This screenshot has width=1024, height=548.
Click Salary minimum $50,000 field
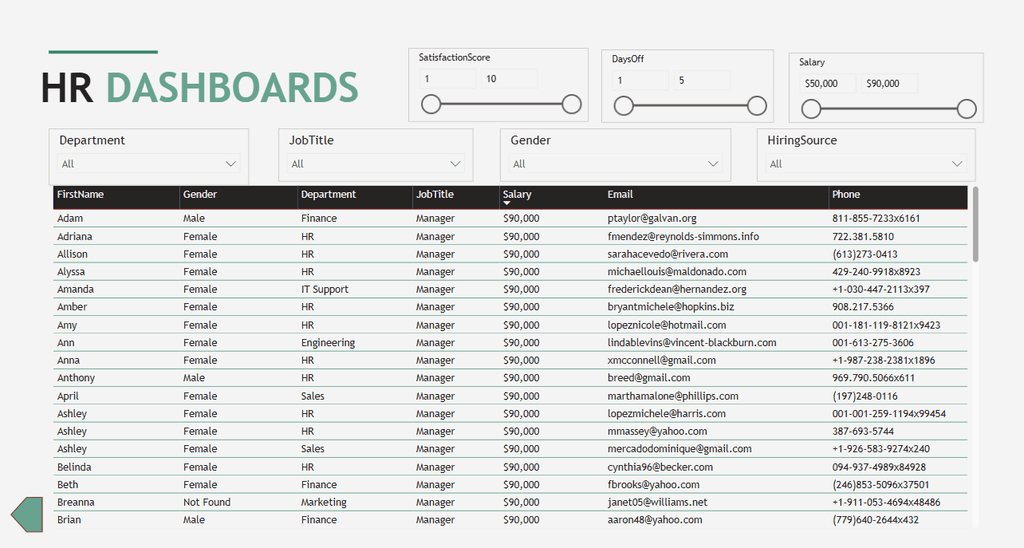click(x=827, y=84)
